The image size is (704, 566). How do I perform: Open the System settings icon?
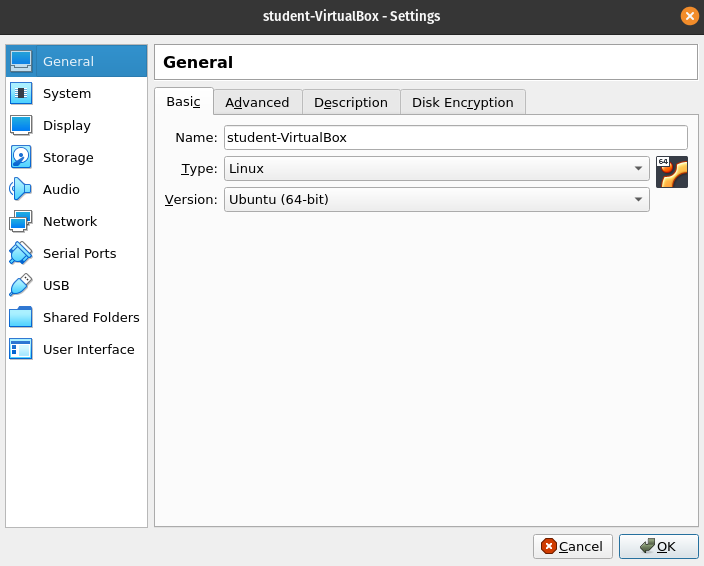tap(21, 94)
